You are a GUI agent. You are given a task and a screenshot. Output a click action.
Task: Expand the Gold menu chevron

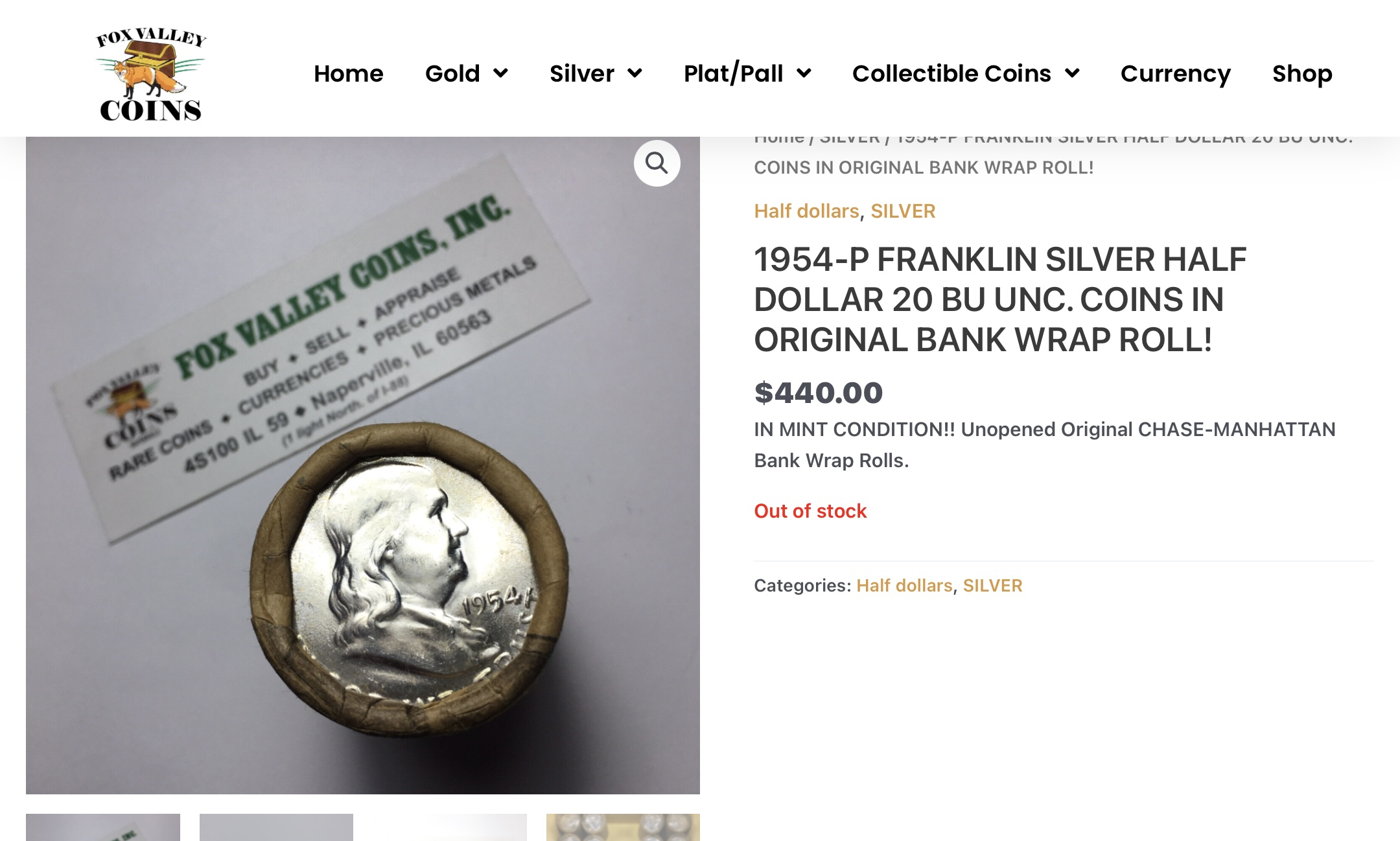point(500,73)
